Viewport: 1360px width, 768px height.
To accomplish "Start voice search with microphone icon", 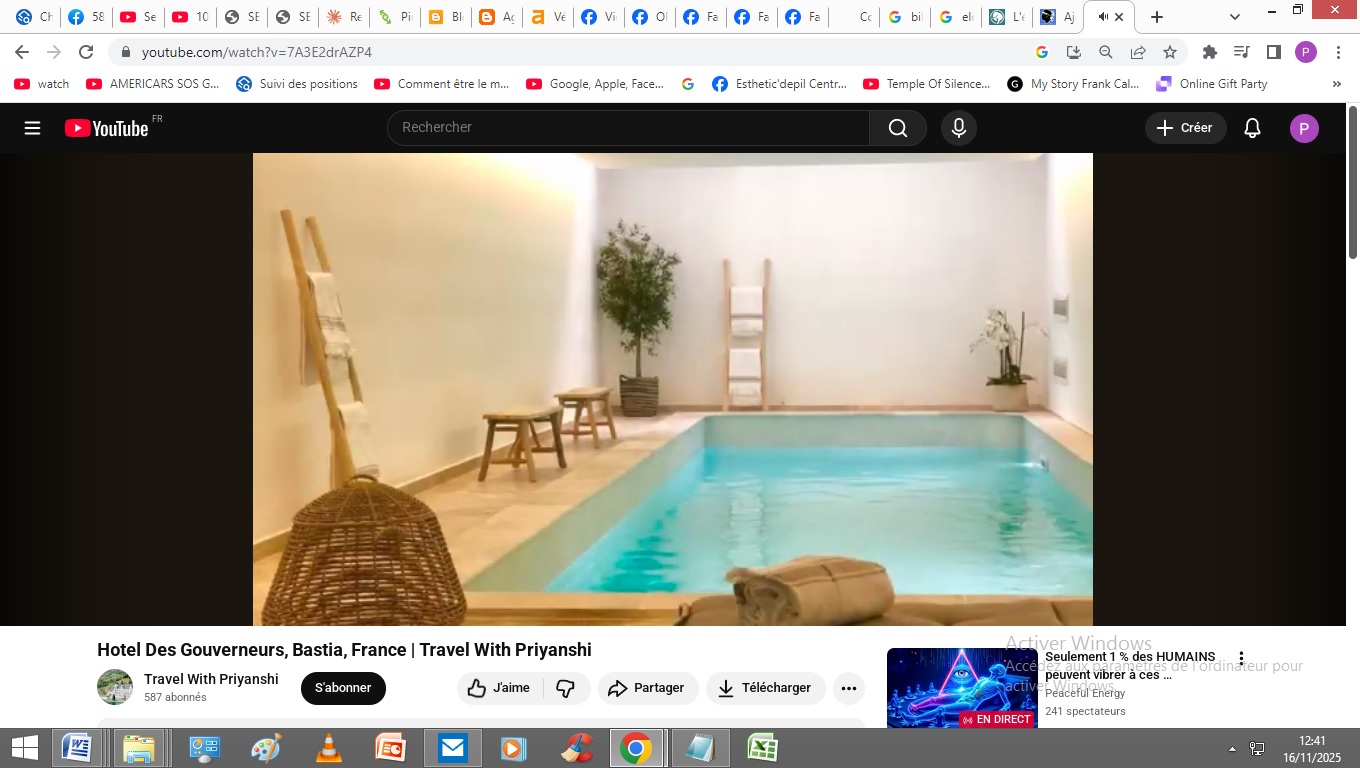I will coord(958,128).
